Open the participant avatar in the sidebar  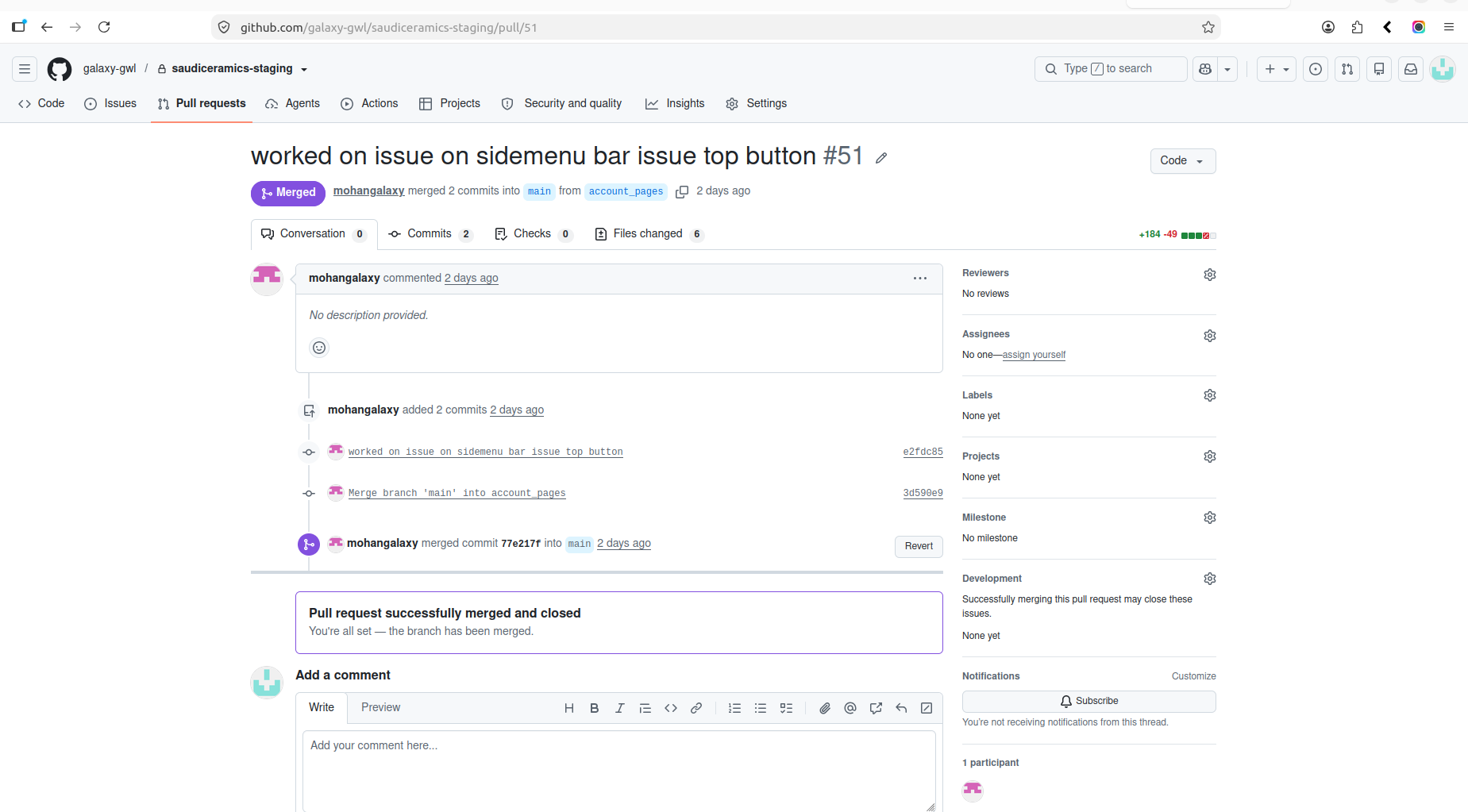point(973,790)
